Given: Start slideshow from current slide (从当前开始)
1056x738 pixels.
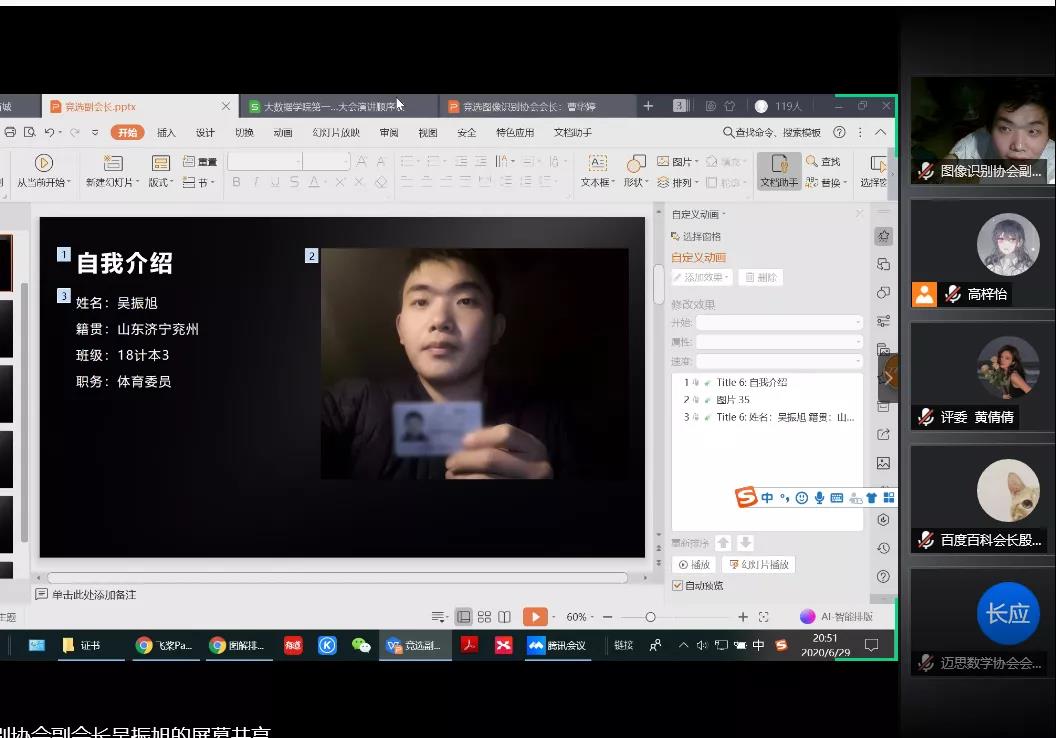Looking at the screenshot, I should coord(44,170).
